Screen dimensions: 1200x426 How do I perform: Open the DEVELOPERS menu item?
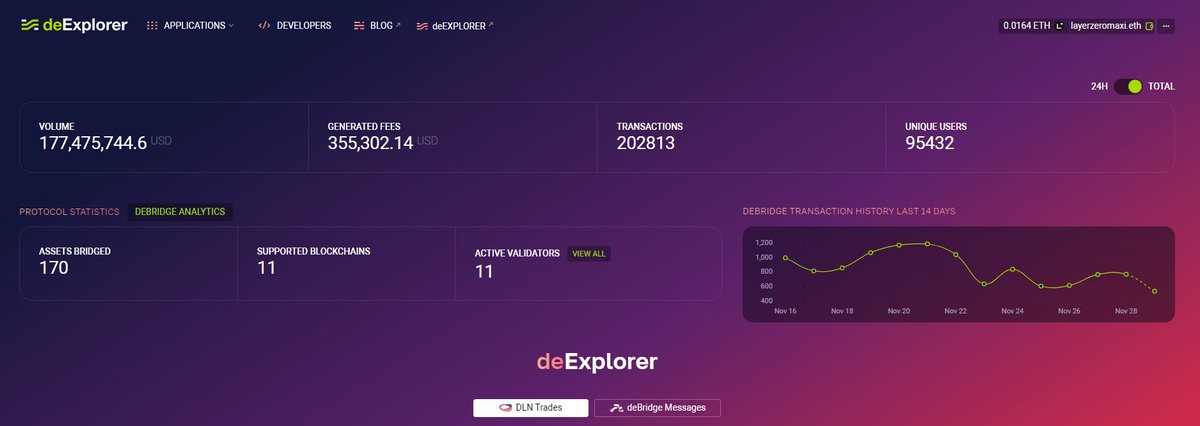click(x=294, y=25)
